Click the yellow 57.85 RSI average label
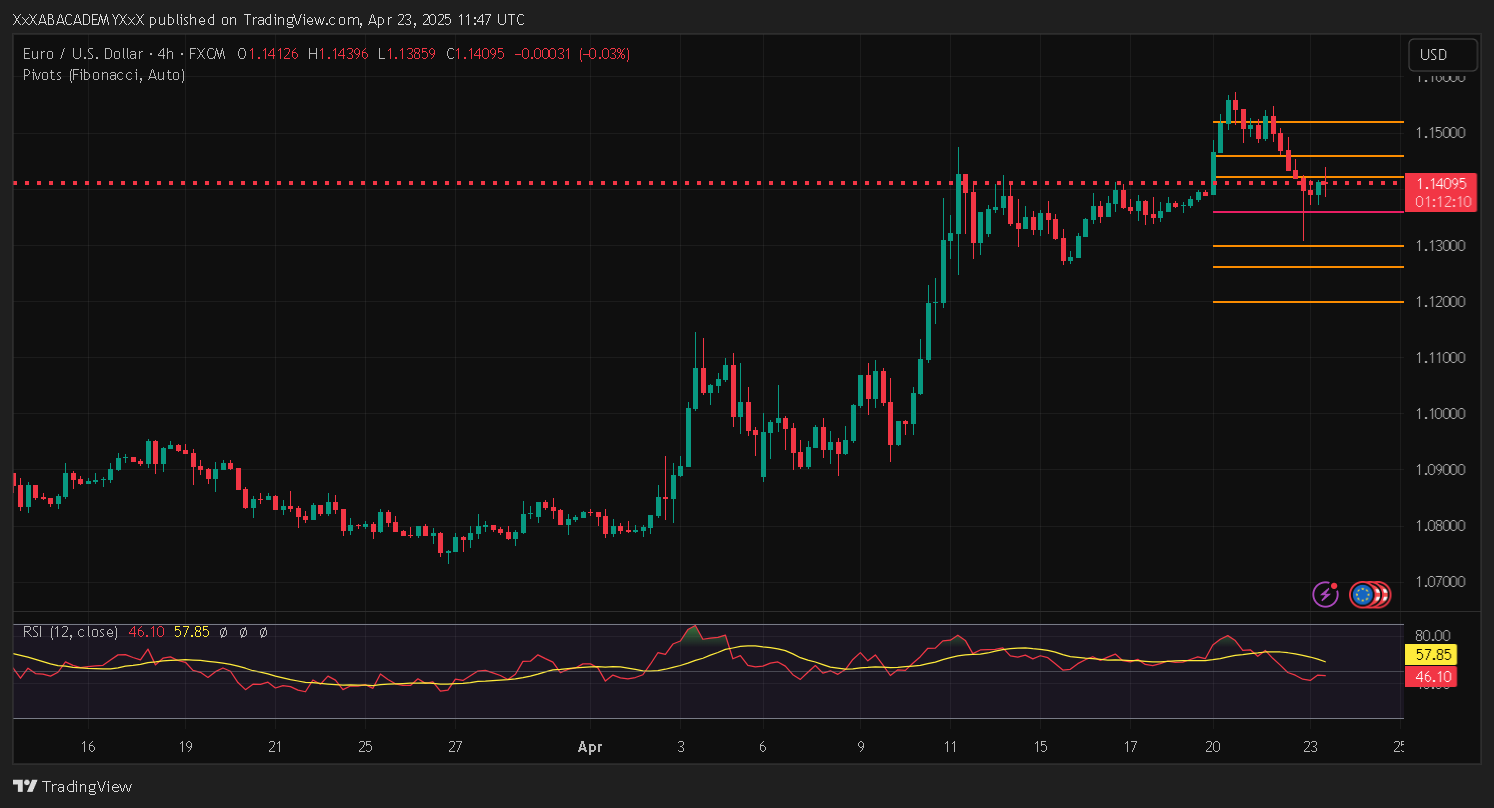Image resolution: width=1494 pixels, height=808 pixels. click(1435, 655)
